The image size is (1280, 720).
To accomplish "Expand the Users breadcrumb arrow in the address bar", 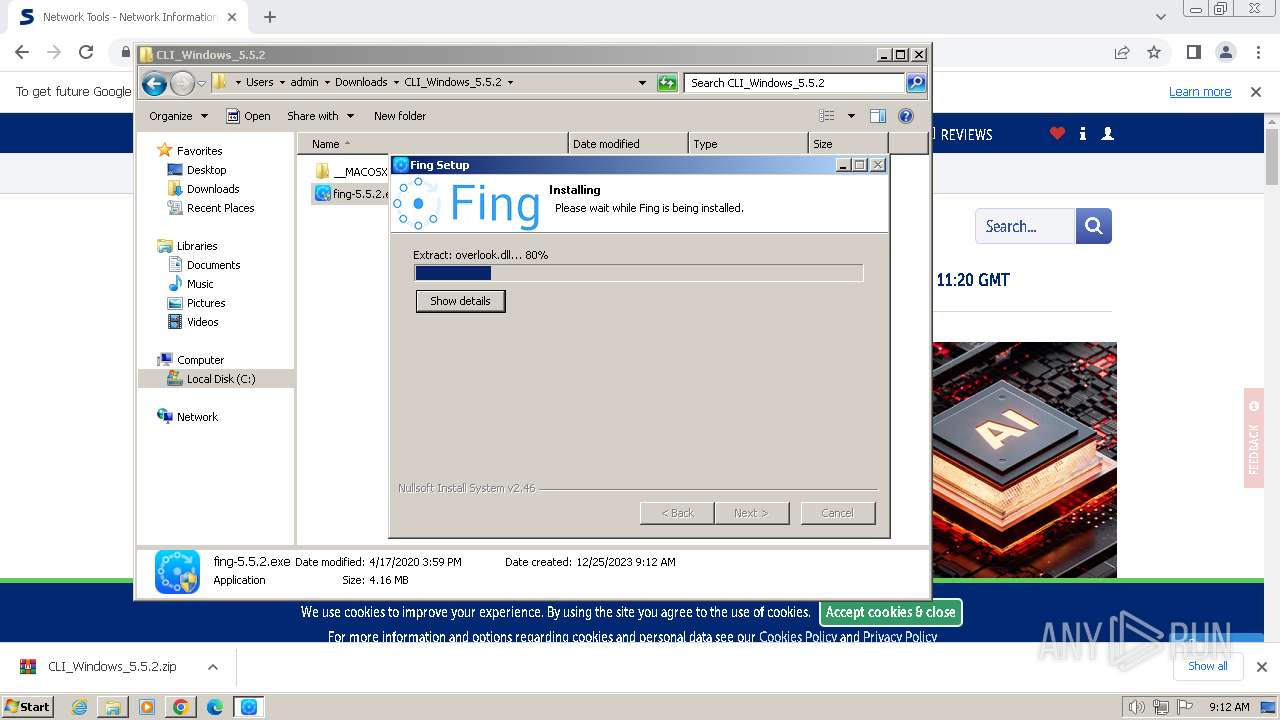I will tap(282, 83).
